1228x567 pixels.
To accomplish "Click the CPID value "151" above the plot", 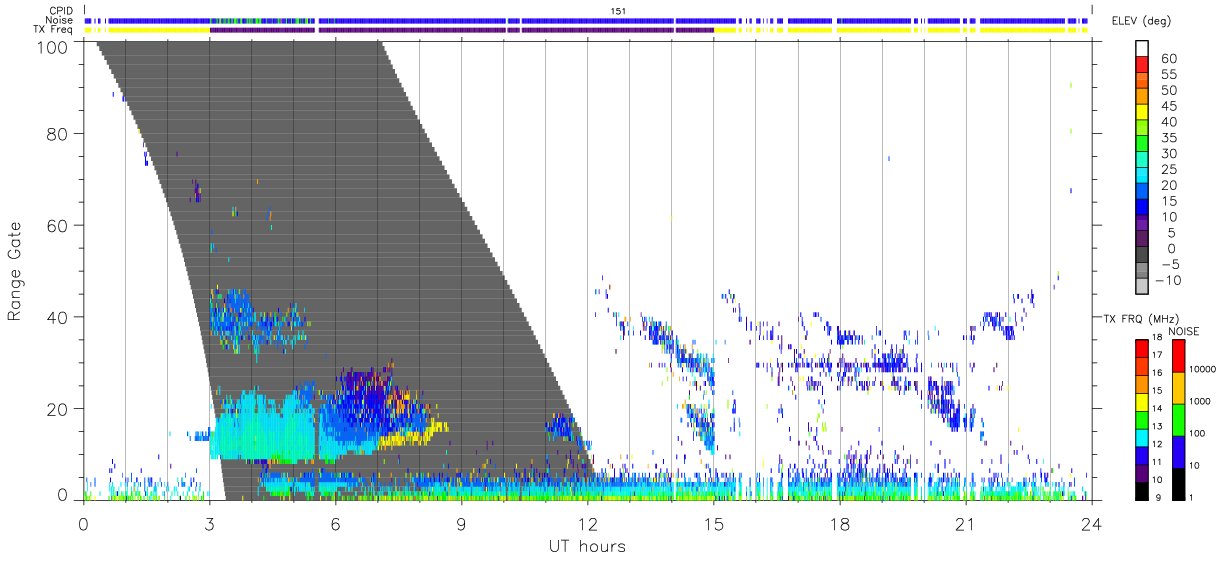I will 619,11.
